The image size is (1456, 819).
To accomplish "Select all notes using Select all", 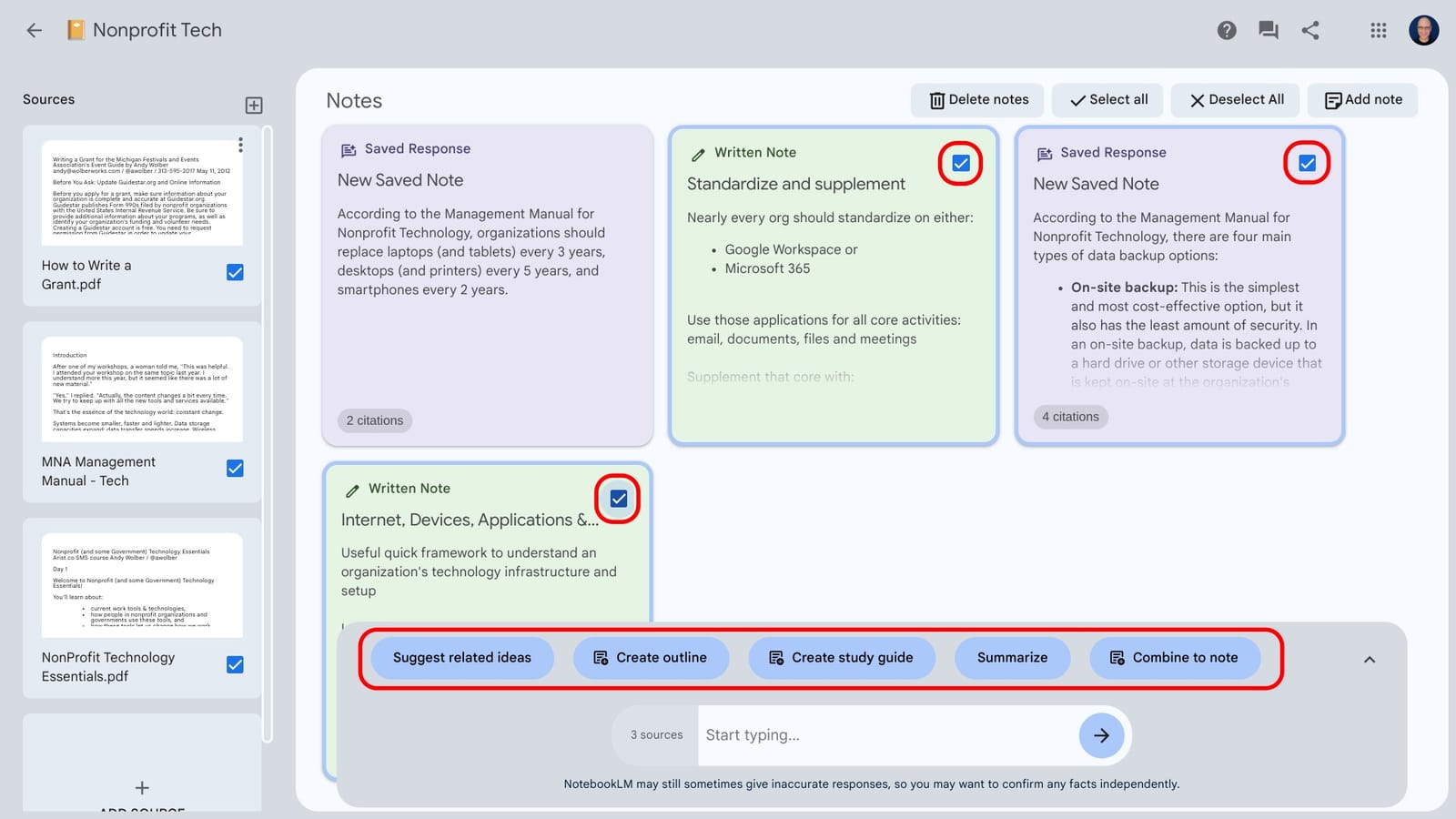I will 1107,100.
